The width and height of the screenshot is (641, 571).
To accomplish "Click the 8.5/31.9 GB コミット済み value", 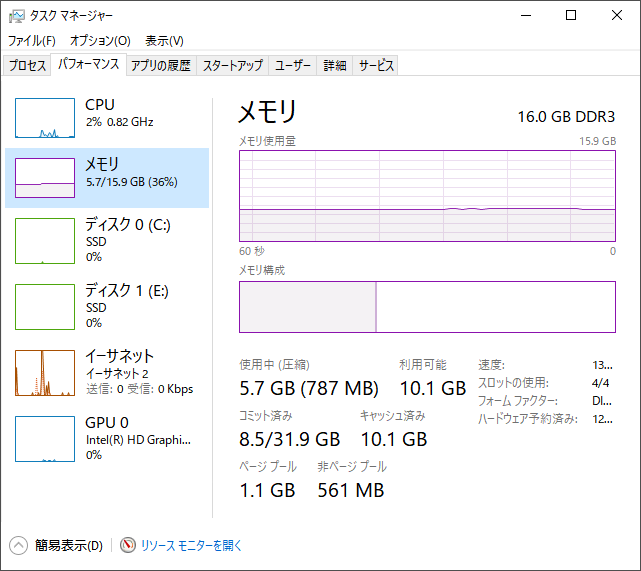I will click(x=290, y=439).
